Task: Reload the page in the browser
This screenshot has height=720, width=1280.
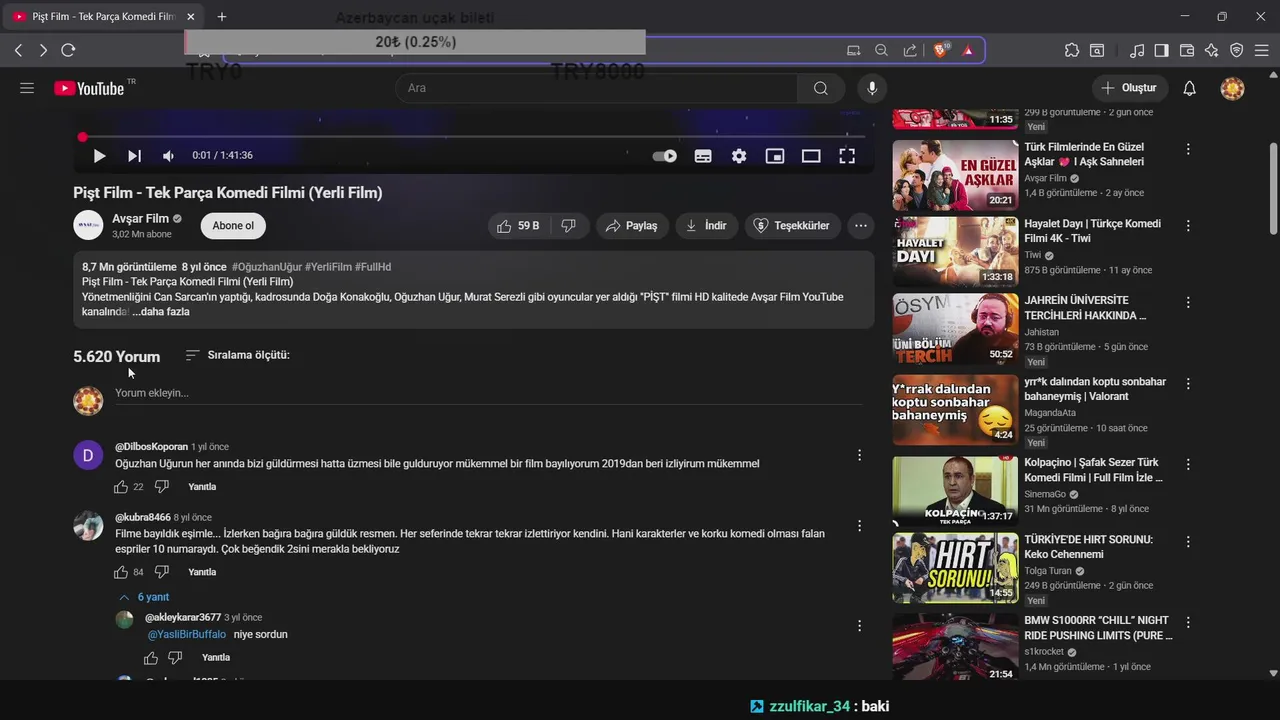Action: 68,50
